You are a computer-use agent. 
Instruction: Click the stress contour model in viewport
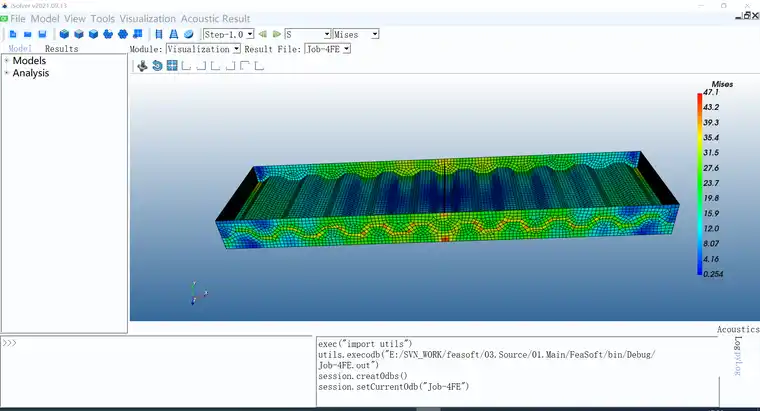[447, 200]
